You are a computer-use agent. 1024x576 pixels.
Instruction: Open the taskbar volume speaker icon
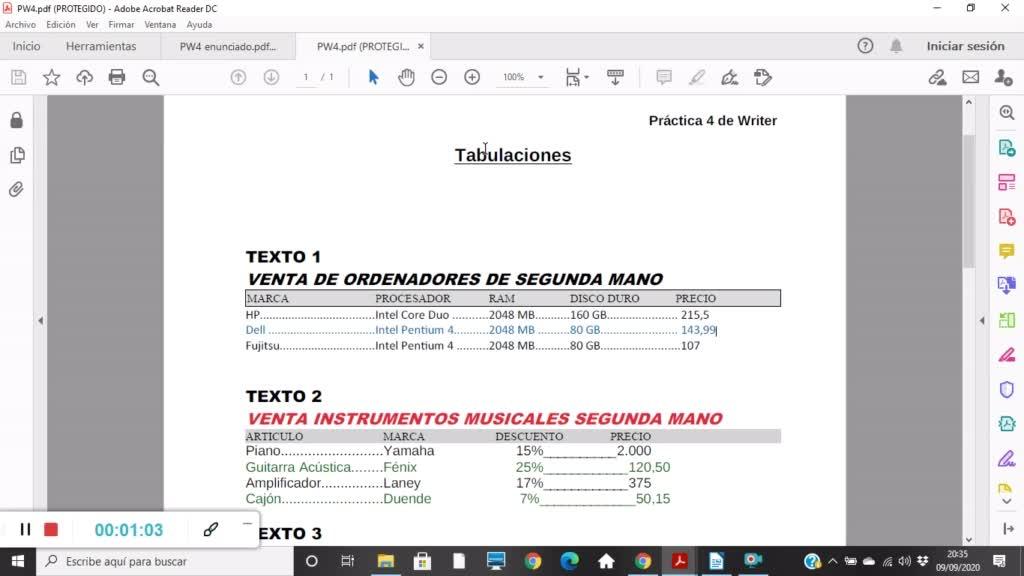904,561
